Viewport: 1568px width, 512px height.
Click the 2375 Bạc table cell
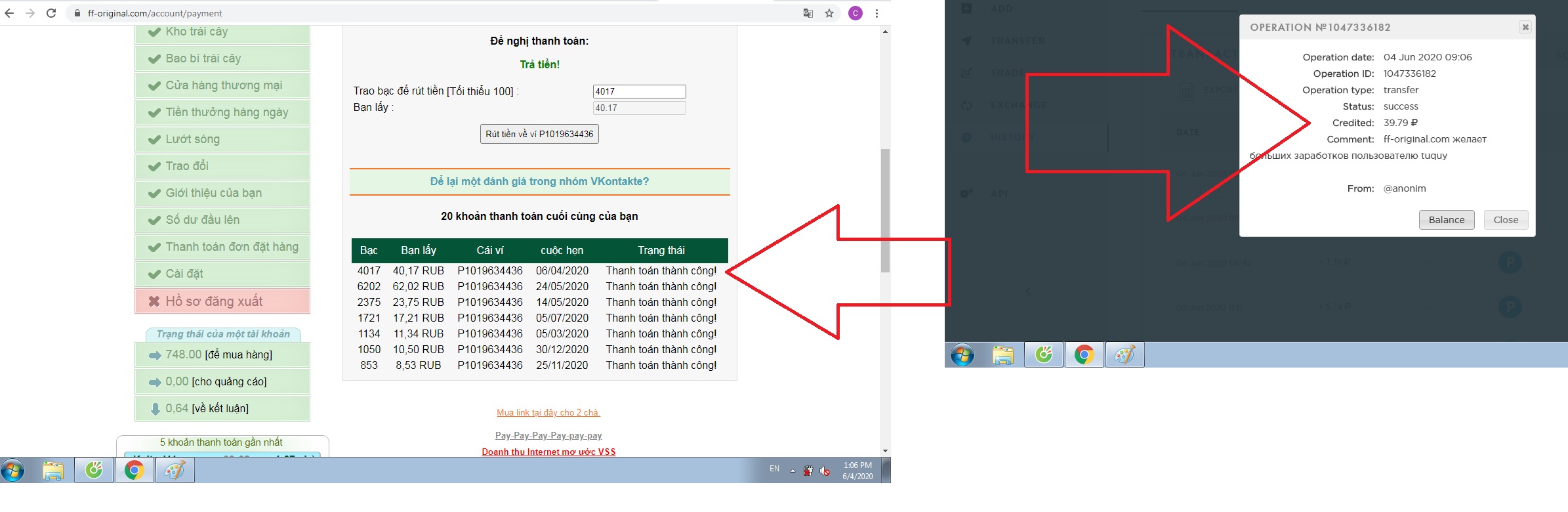pos(369,303)
